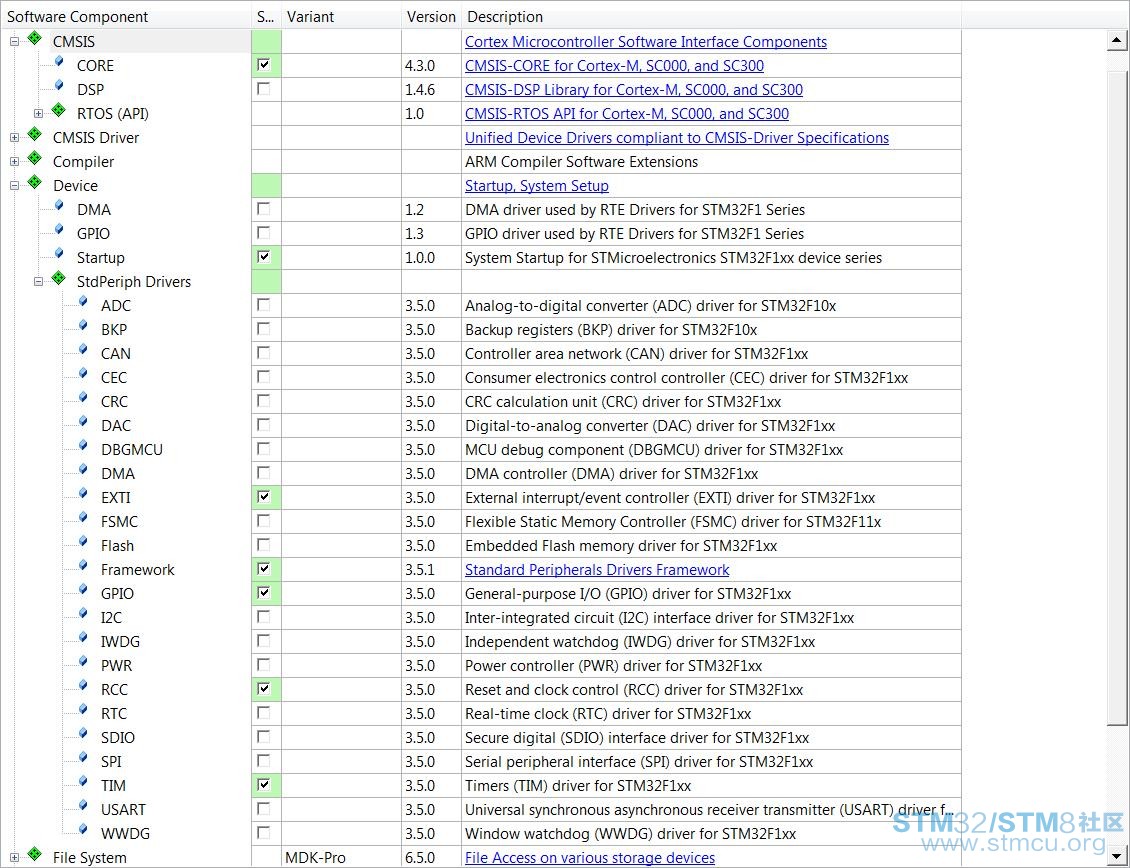This screenshot has width=1130, height=868.
Task: Click the blue diamond icon beside Startup
Action: click(59, 254)
